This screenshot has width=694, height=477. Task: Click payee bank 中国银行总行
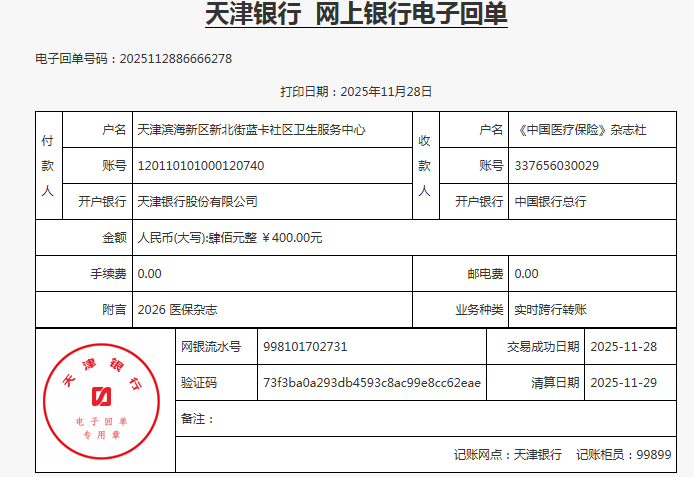point(550,201)
